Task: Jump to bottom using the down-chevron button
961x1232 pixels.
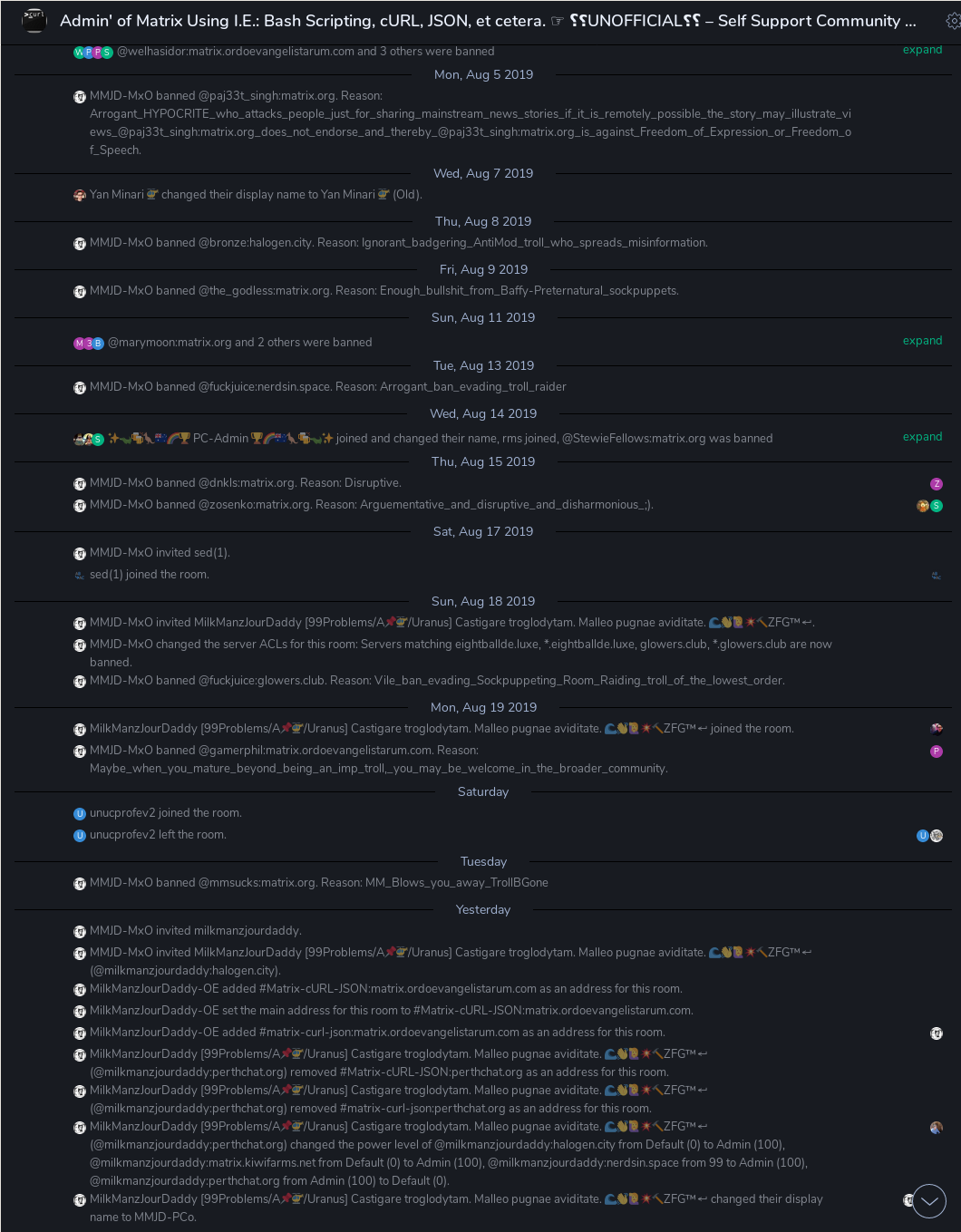Action: [x=929, y=1201]
